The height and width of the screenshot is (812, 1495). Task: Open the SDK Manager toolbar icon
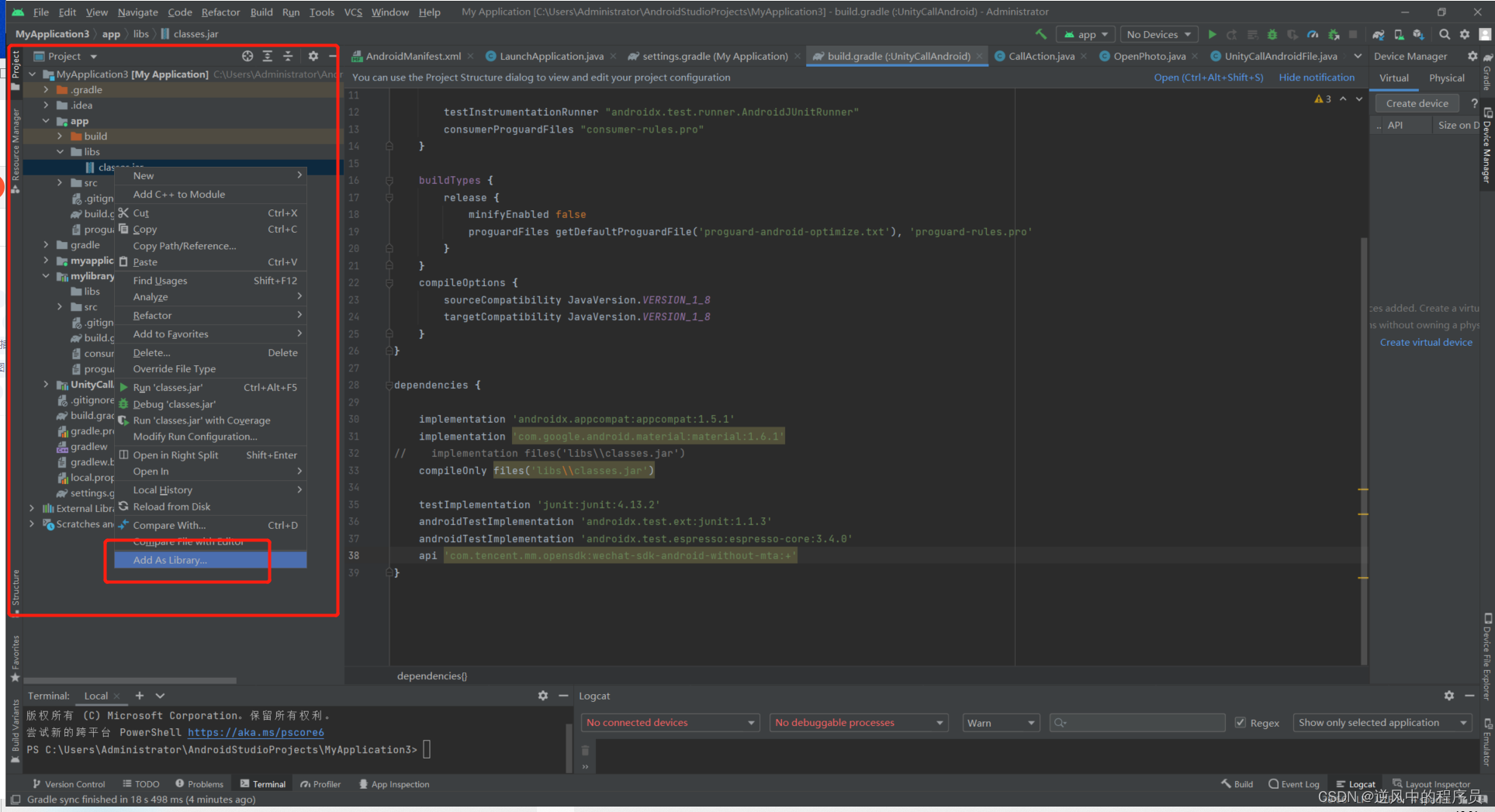point(1419,34)
